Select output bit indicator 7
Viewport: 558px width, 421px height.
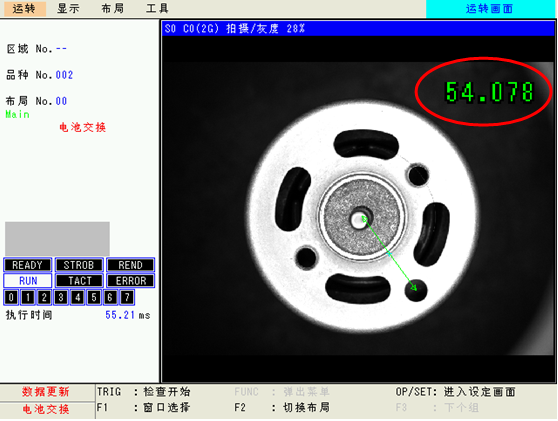point(127,298)
